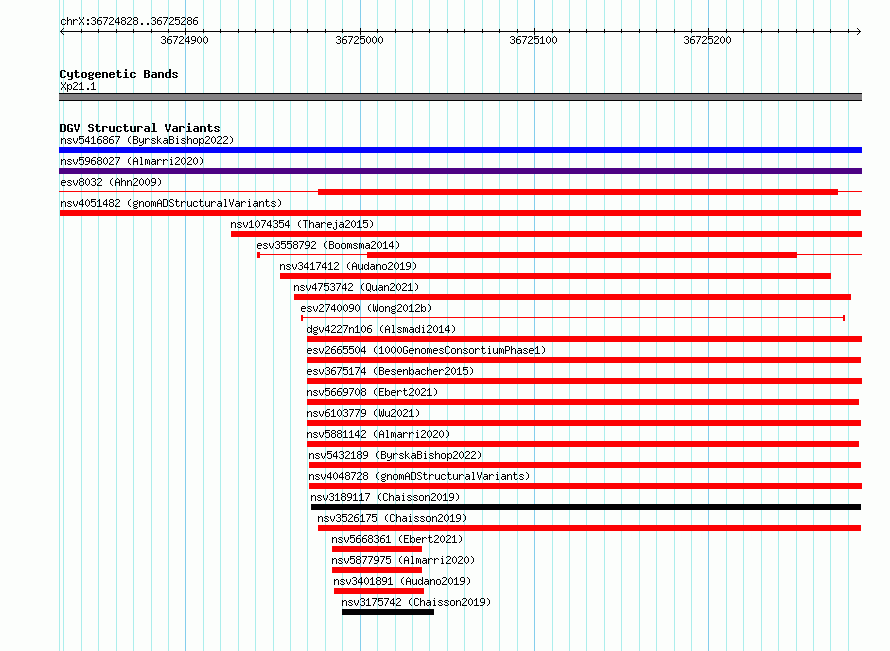Select the red nsv4051482 variant bar
This screenshot has width=890, height=651.
pyautogui.click(x=460, y=213)
